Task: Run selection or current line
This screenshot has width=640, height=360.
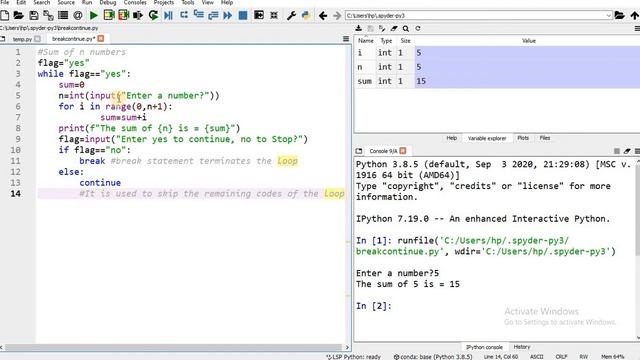Action: [x=138, y=16]
